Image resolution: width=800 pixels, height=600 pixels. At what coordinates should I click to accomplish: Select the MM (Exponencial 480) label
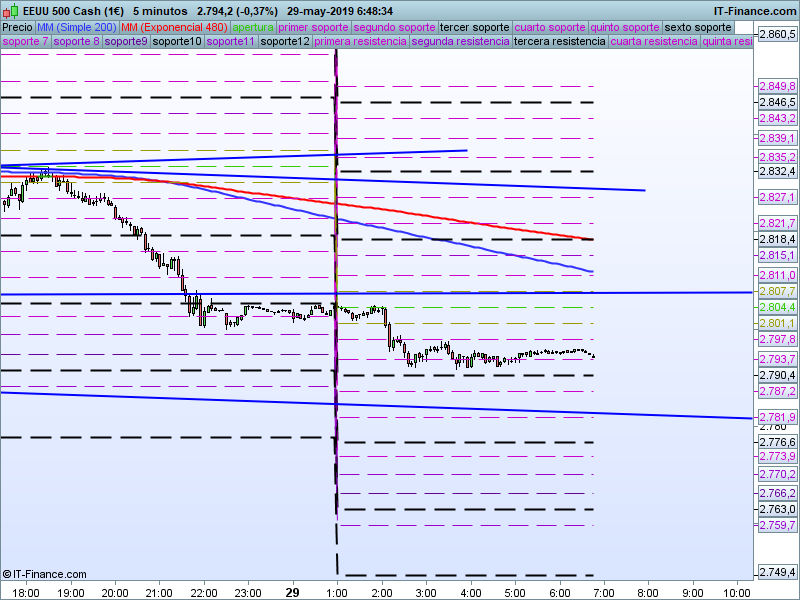click(174, 28)
